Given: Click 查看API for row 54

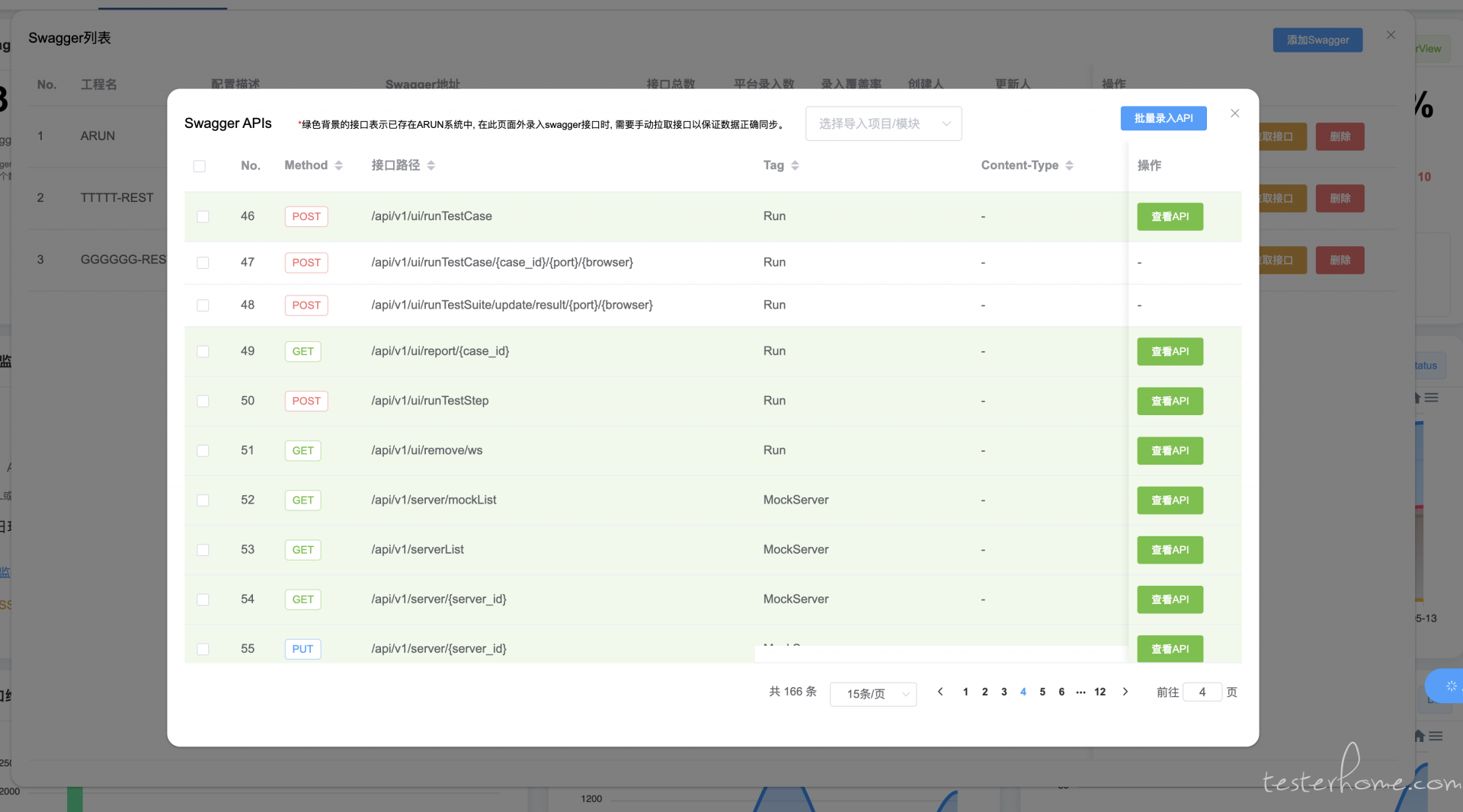Looking at the screenshot, I should [1170, 599].
